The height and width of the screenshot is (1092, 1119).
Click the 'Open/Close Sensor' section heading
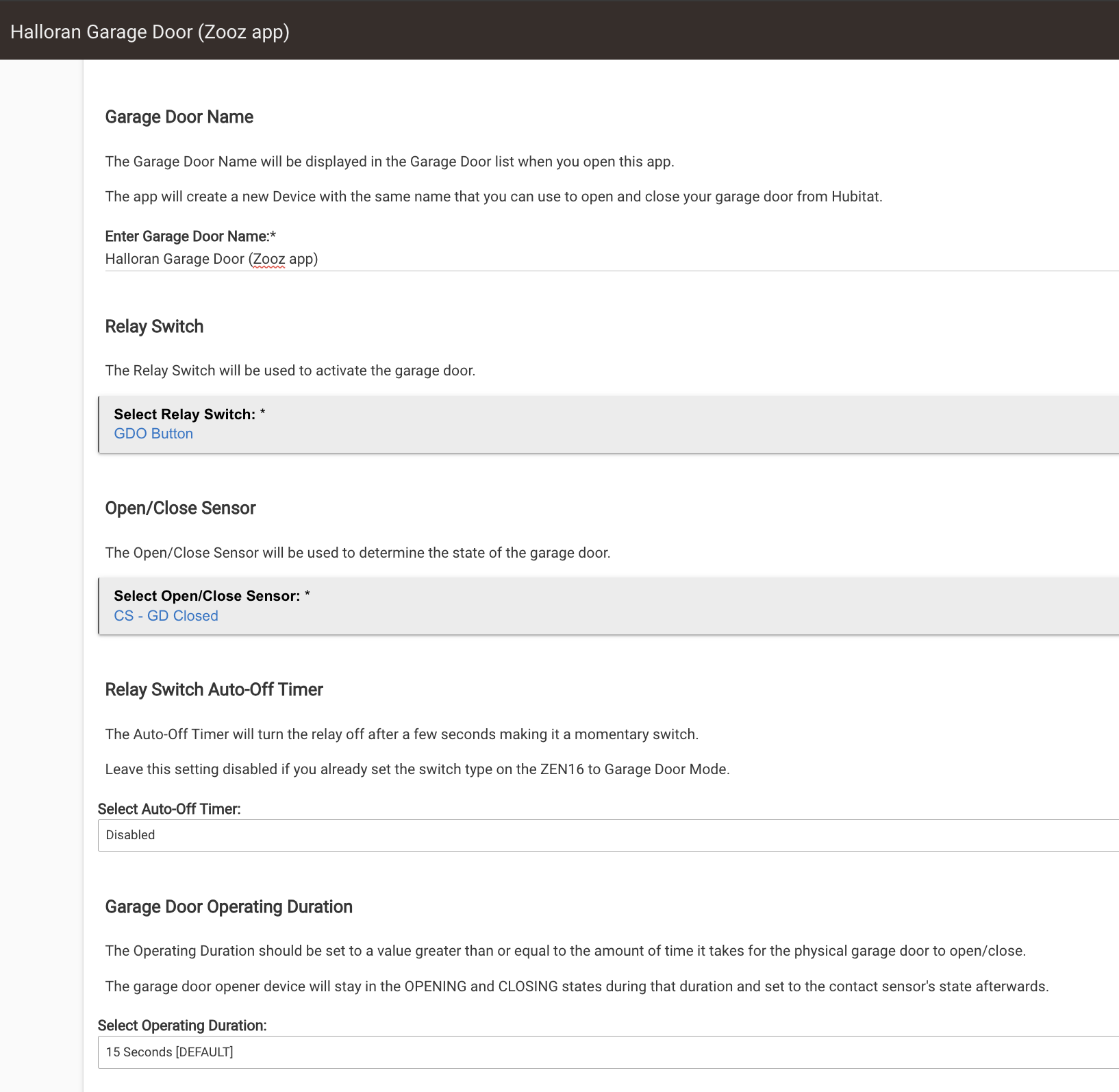click(x=180, y=508)
